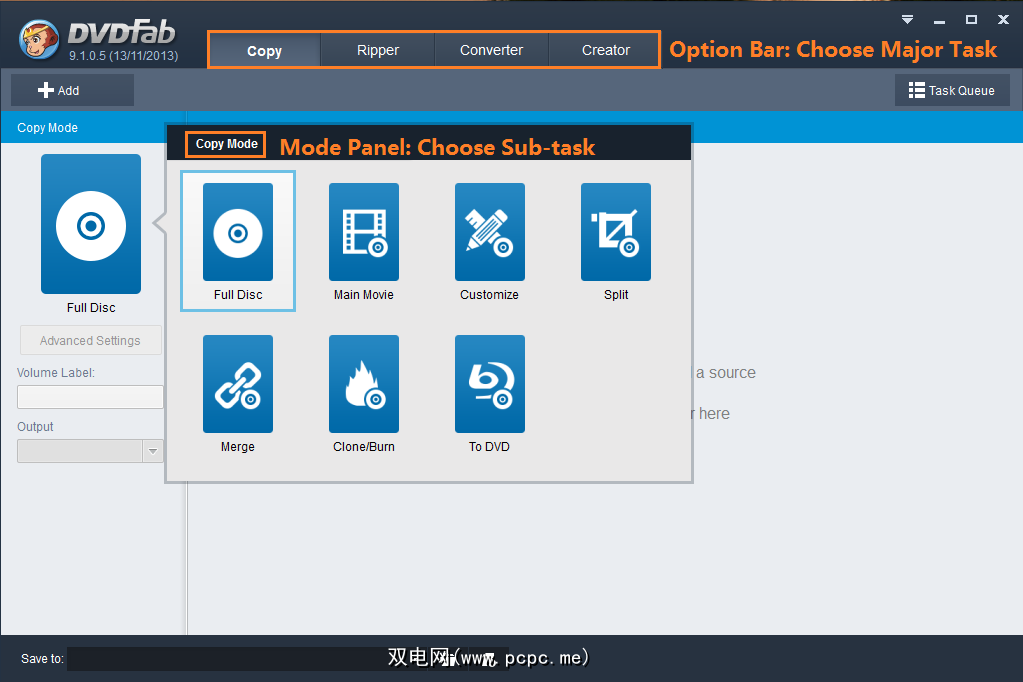This screenshot has height=682, width=1023.
Task: Close the DVDFab window
Action: tap(1003, 20)
